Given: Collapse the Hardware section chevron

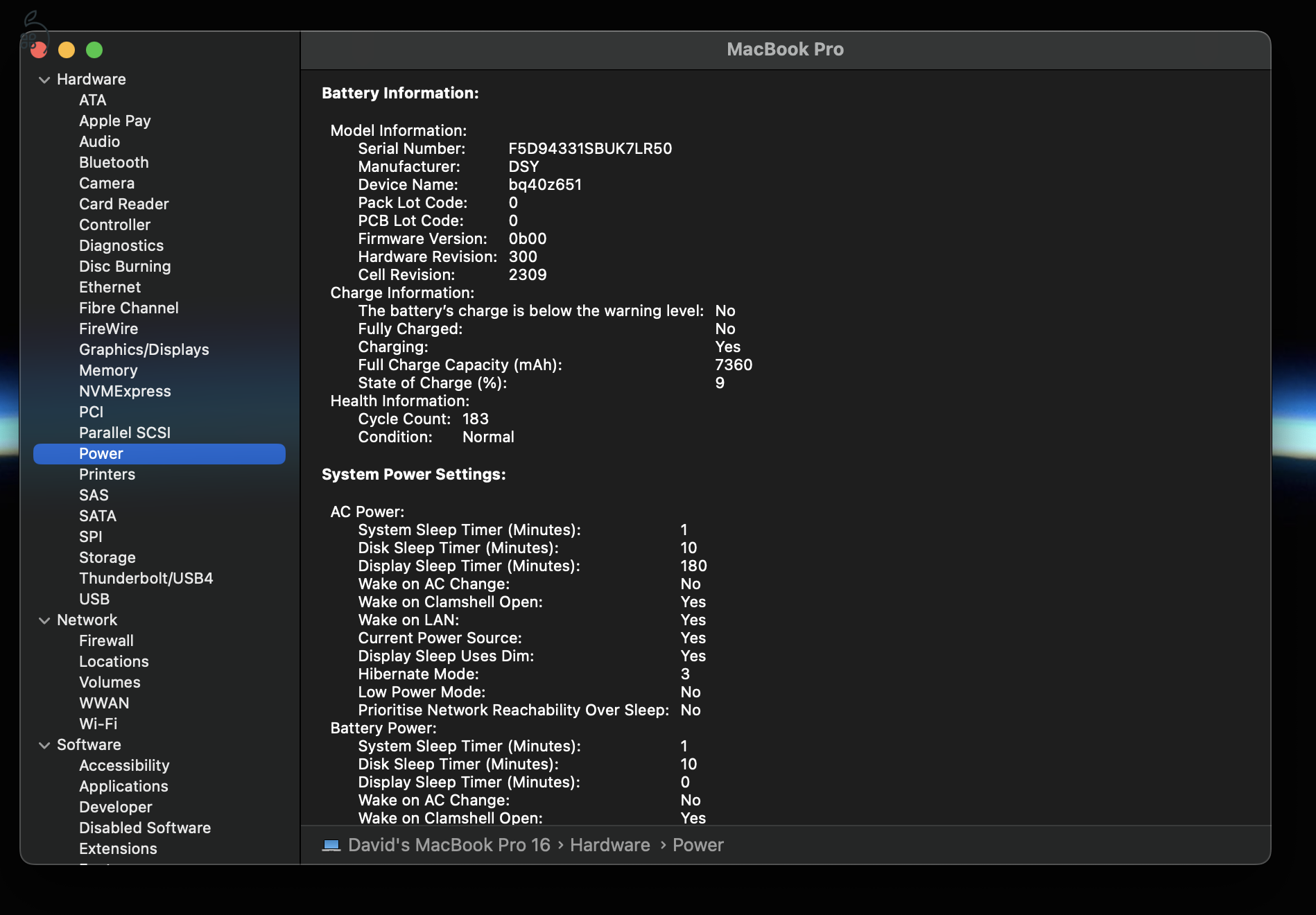Looking at the screenshot, I should point(44,80).
